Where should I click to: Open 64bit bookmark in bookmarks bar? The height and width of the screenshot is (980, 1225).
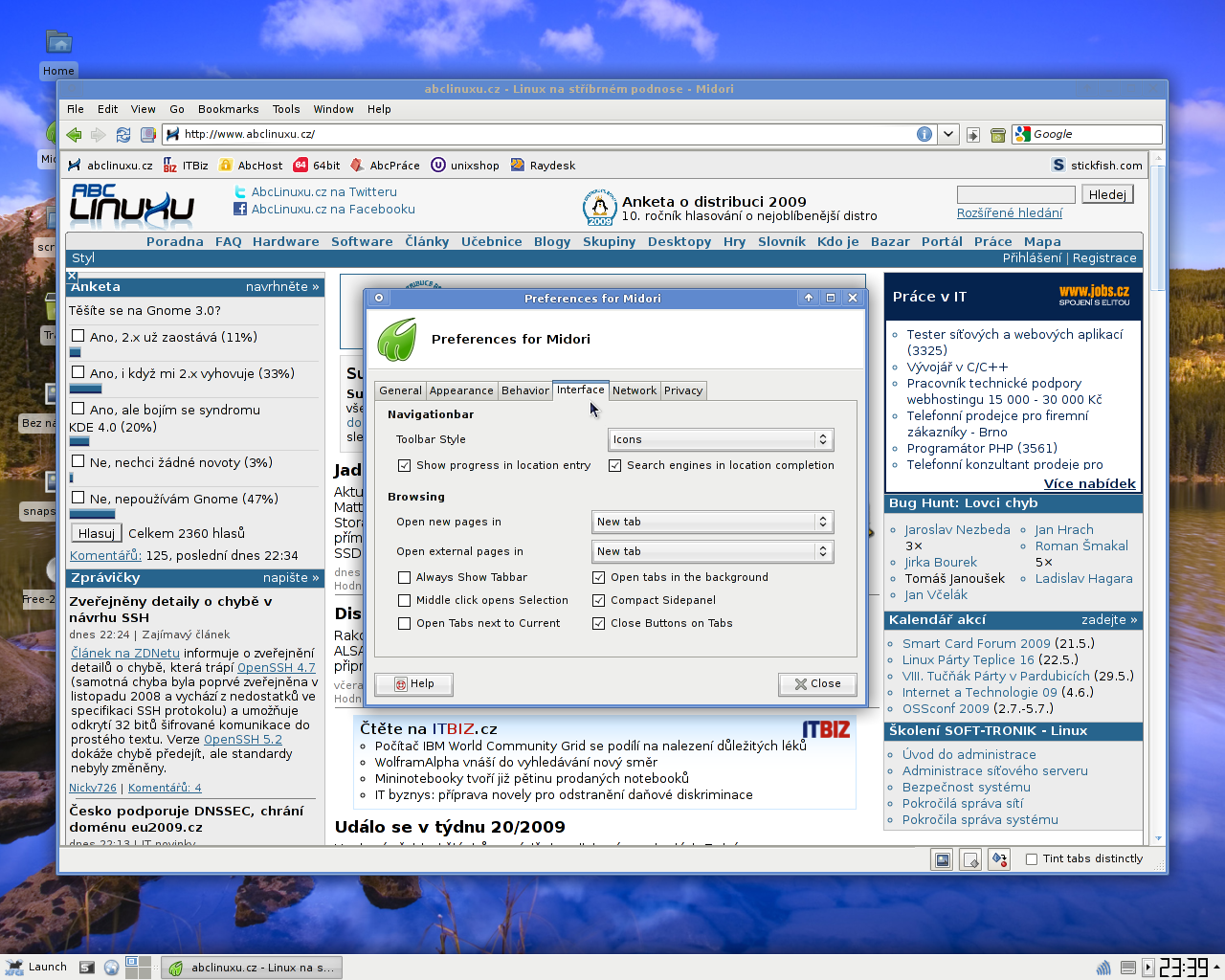pyautogui.click(x=317, y=166)
